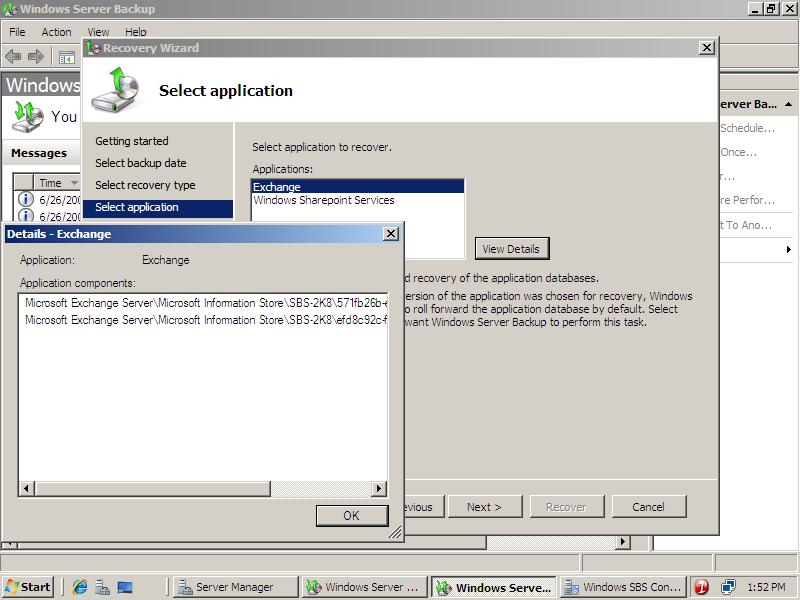Open the File menu

coord(17,32)
